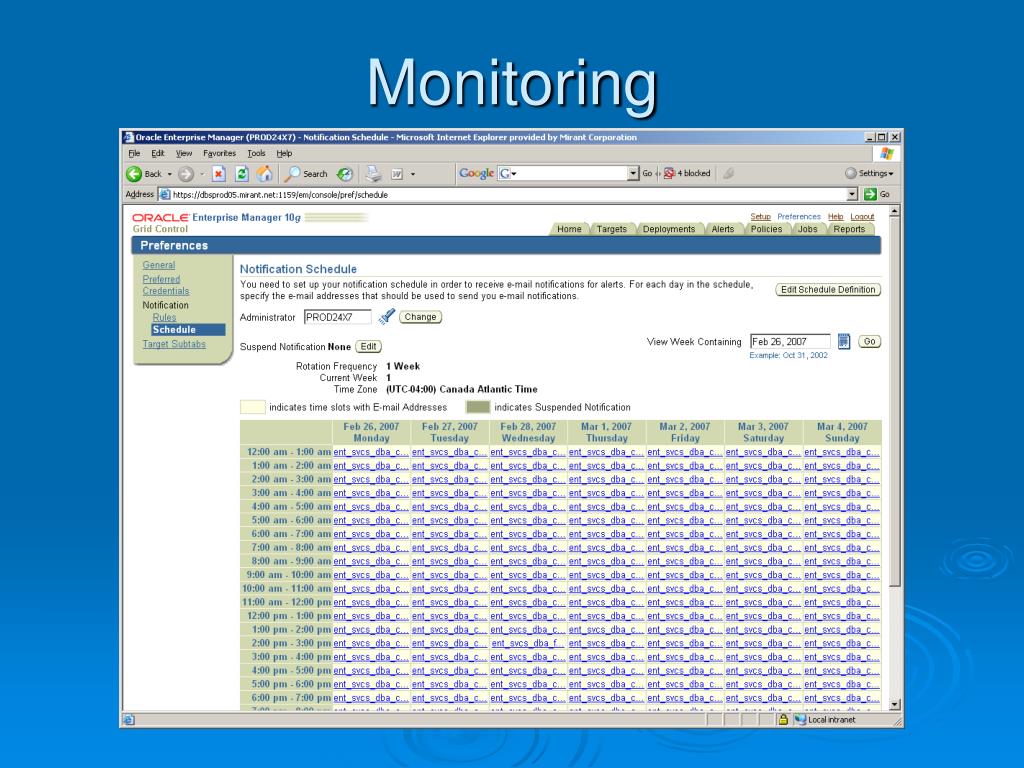The image size is (1024, 768).
Task: Open the Tools menu
Action: (x=257, y=153)
